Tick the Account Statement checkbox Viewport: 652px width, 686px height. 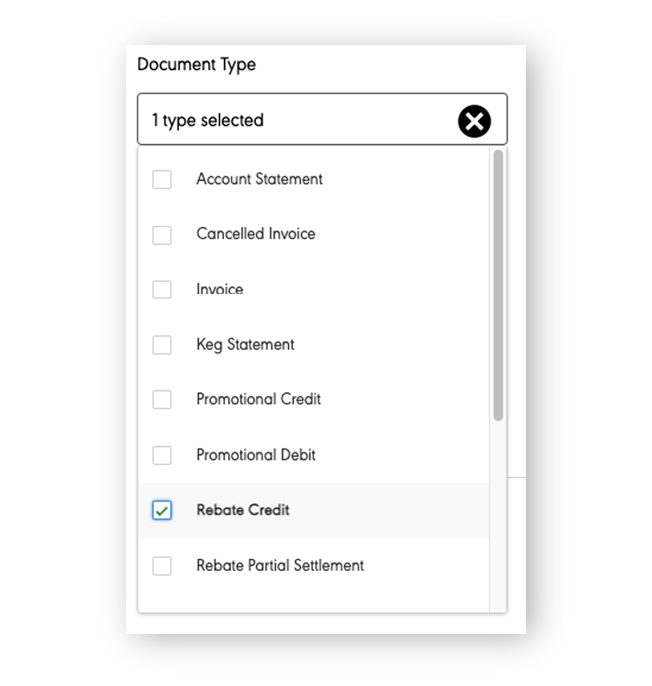coord(161,179)
